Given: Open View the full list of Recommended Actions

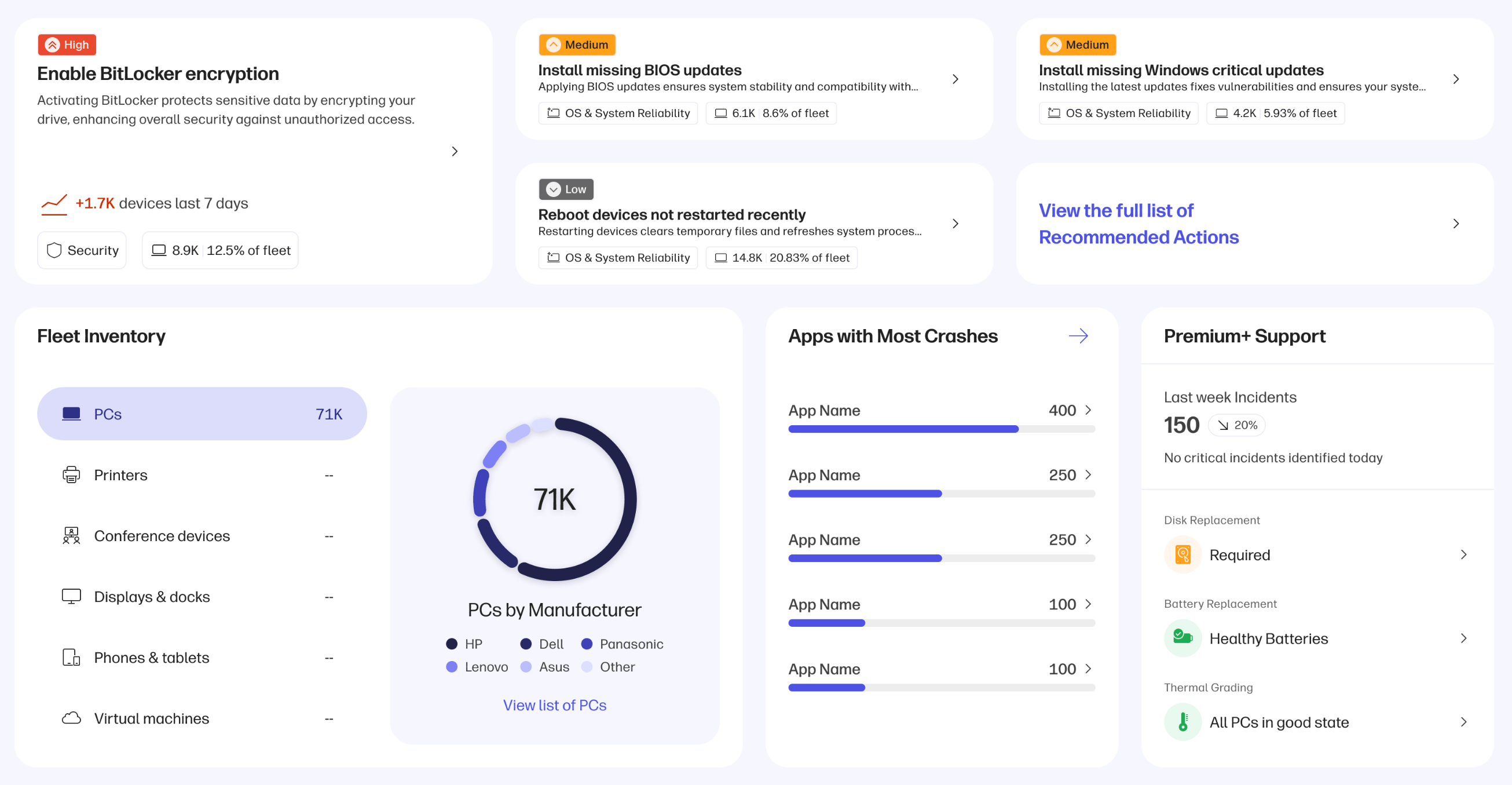Looking at the screenshot, I should (1254, 224).
